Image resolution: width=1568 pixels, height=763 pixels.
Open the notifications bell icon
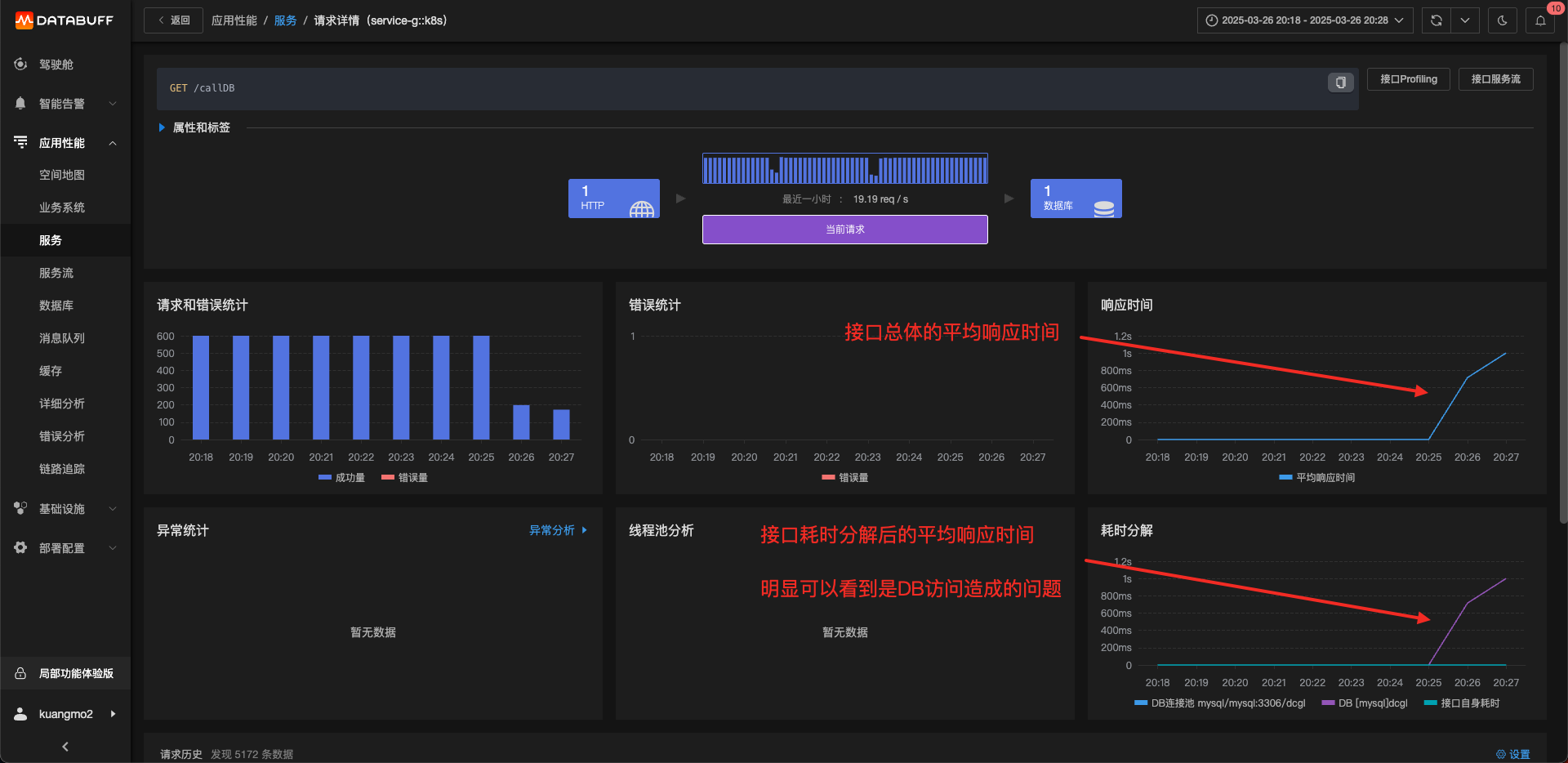point(1540,20)
